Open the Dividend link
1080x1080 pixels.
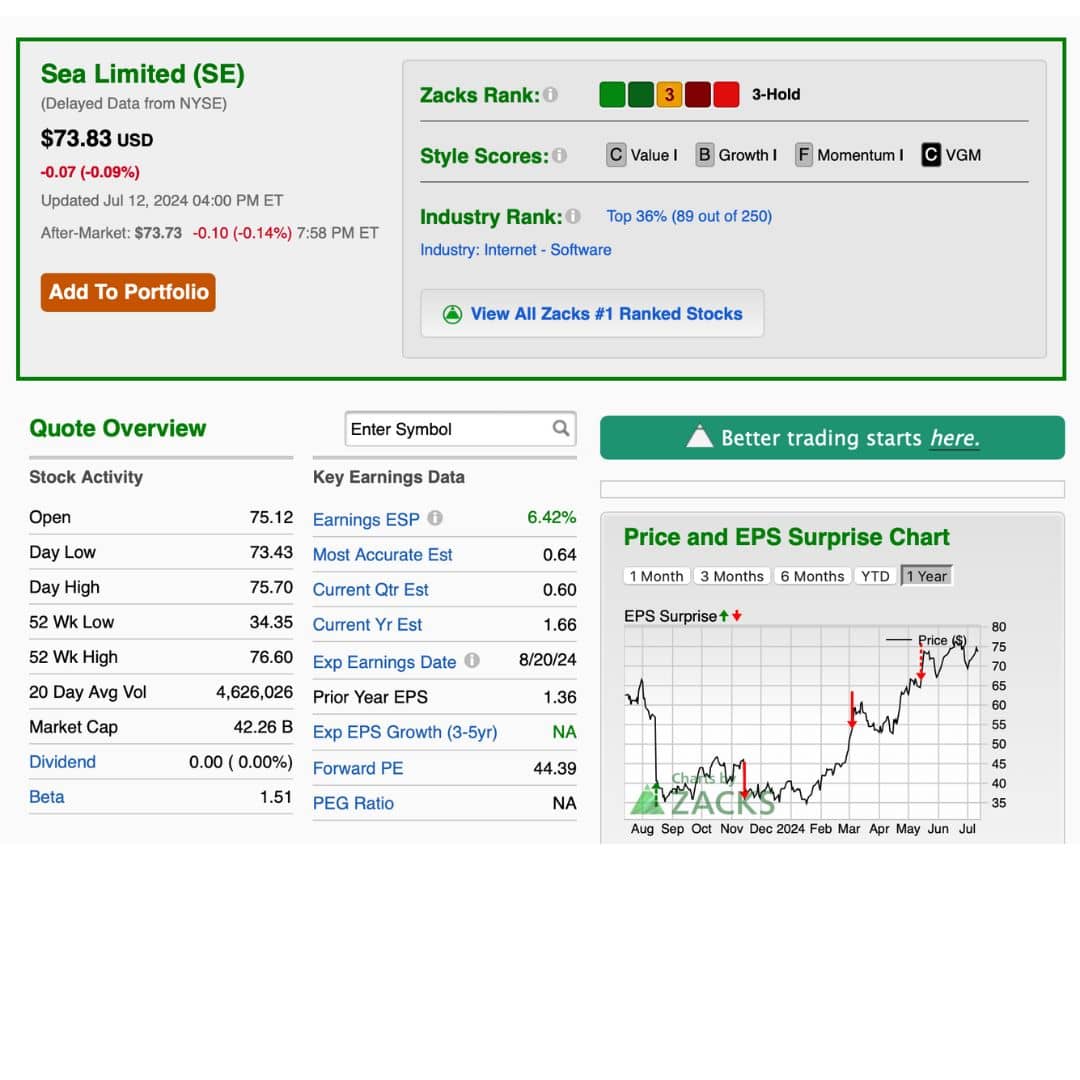click(63, 762)
